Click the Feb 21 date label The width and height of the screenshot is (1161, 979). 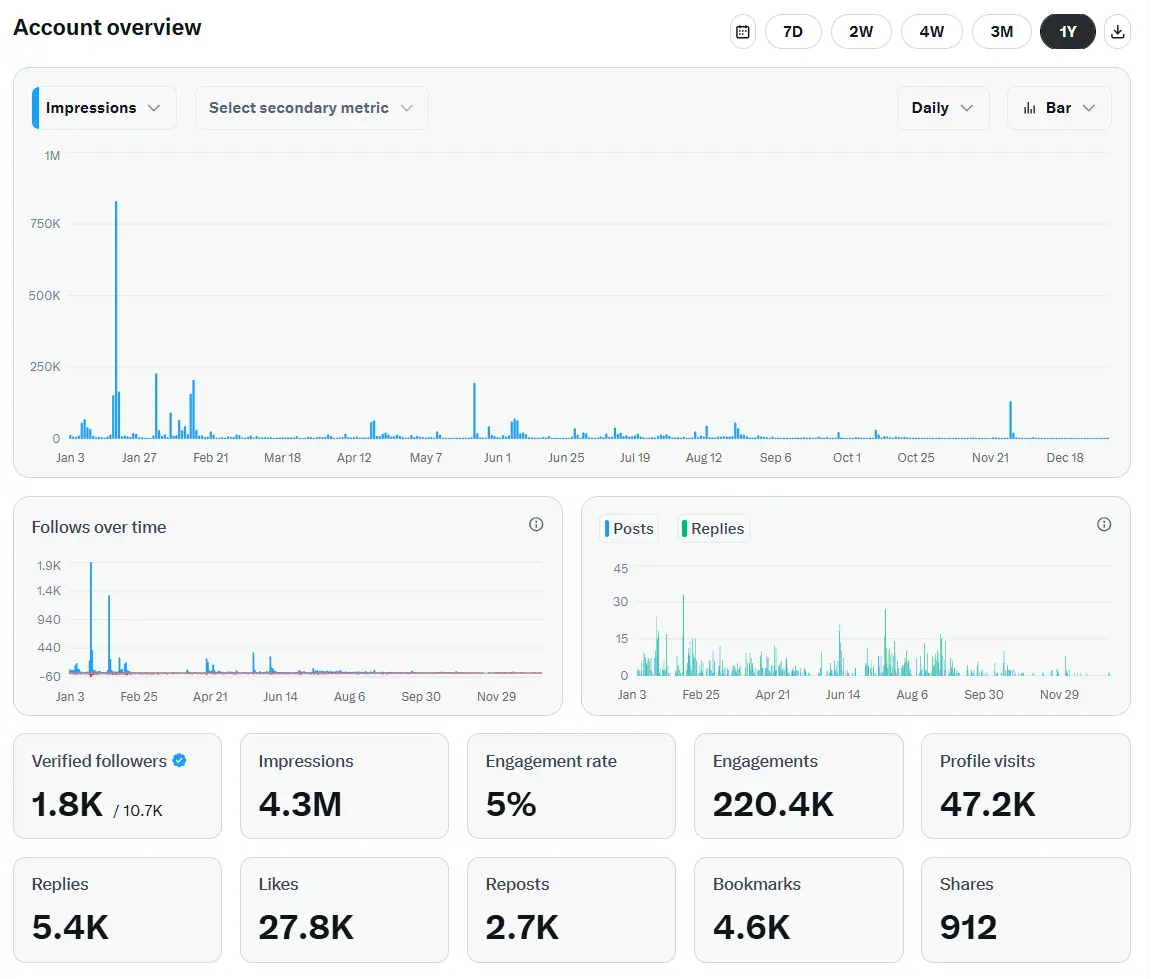(x=211, y=458)
